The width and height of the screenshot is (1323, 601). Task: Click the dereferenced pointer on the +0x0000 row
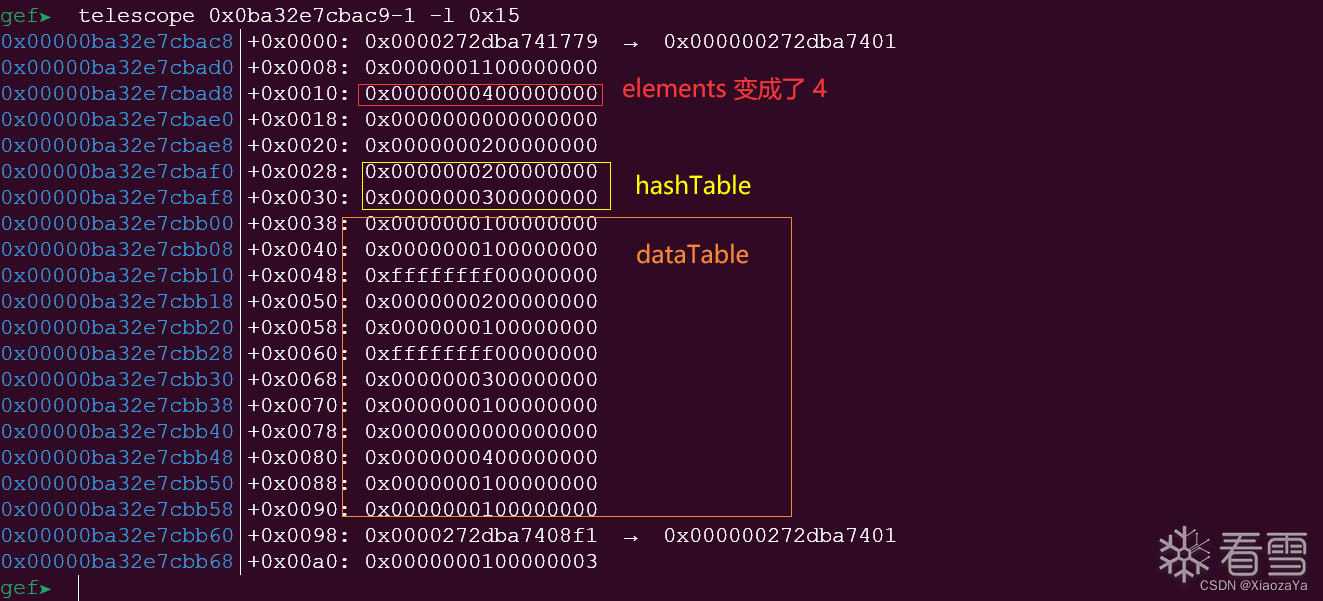(x=780, y=42)
